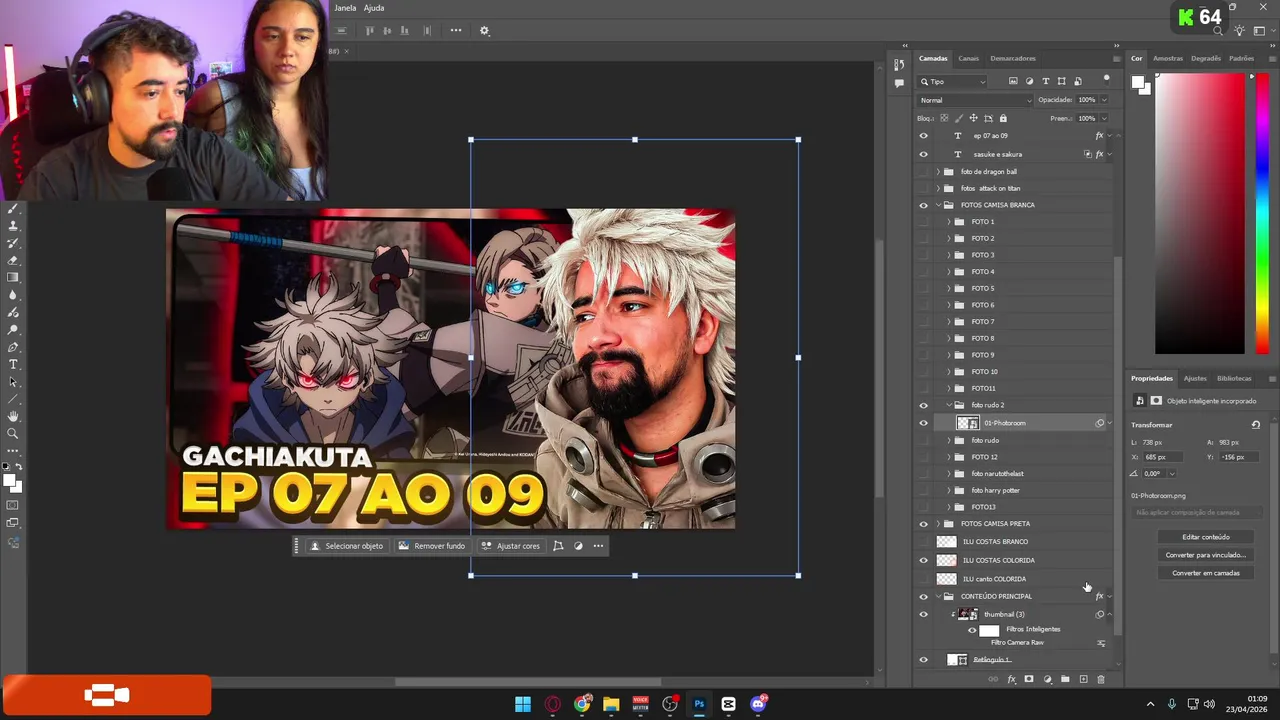
Task: Hide the Filtros Inteligentes smart filters
Action: click(972, 630)
